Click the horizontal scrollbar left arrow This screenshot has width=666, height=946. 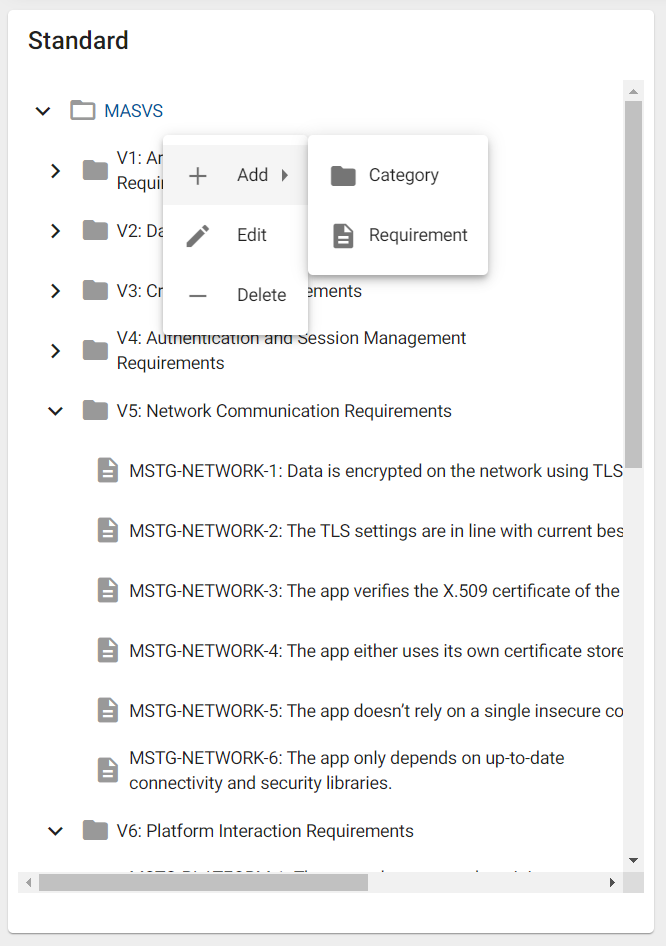click(28, 883)
